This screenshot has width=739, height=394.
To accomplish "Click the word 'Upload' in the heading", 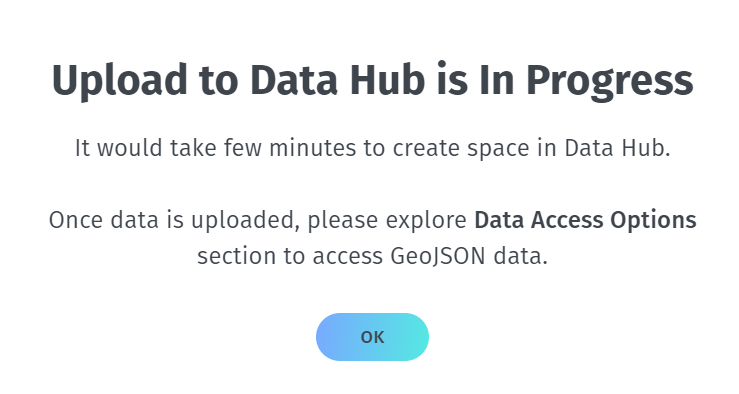I will tap(119, 81).
